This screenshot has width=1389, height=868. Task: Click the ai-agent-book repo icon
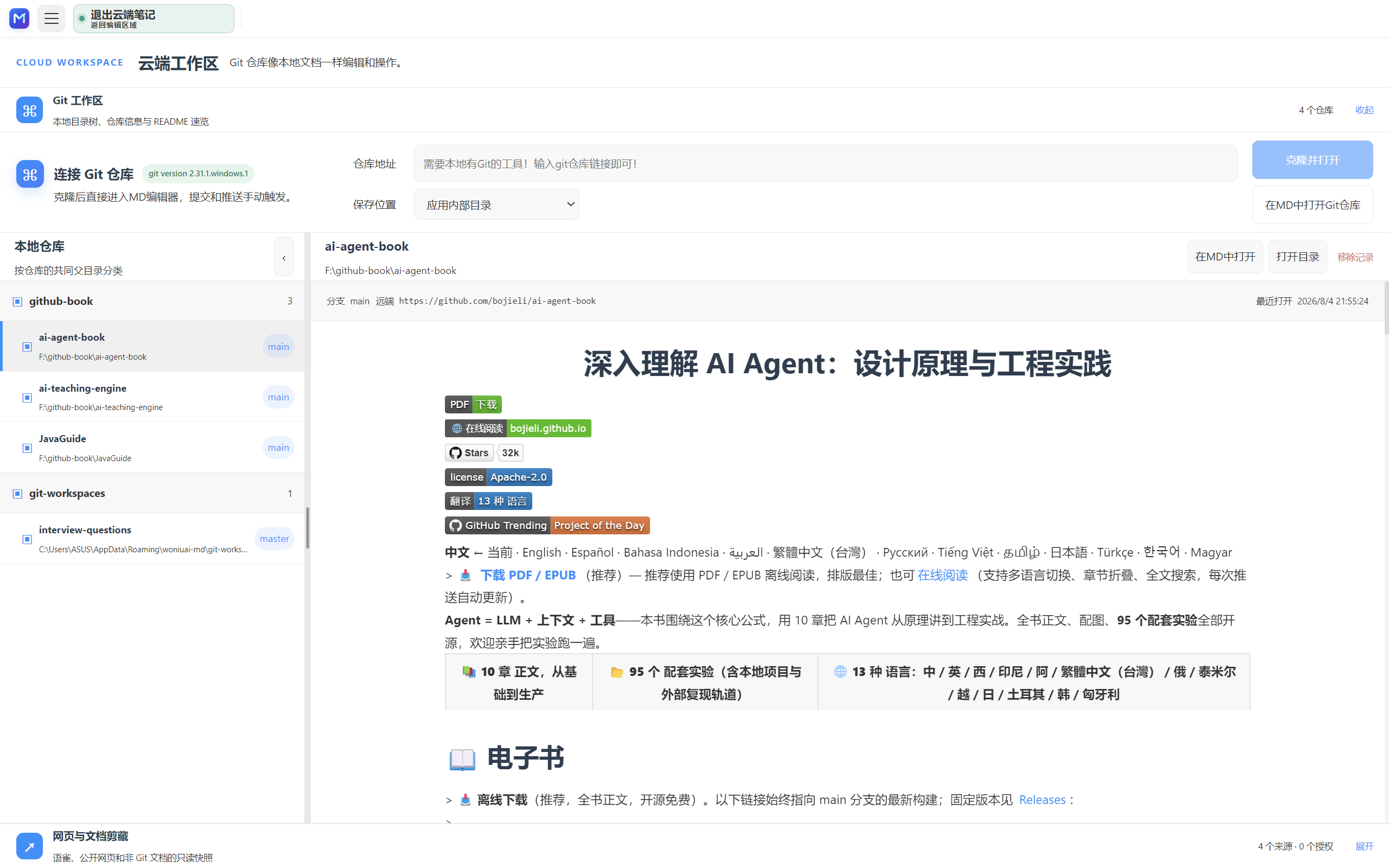[x=27, y=346]
